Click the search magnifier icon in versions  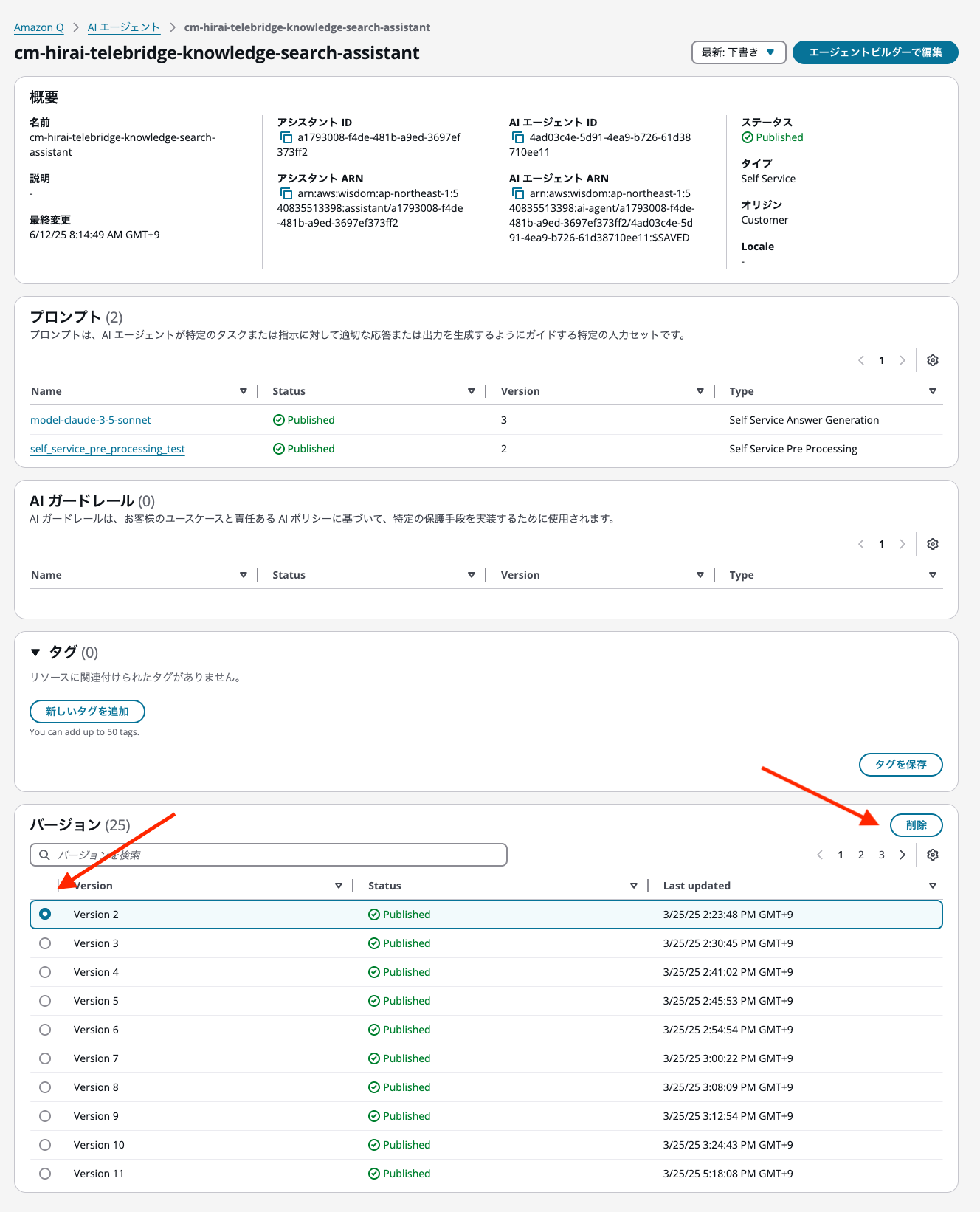click(45, 855)
